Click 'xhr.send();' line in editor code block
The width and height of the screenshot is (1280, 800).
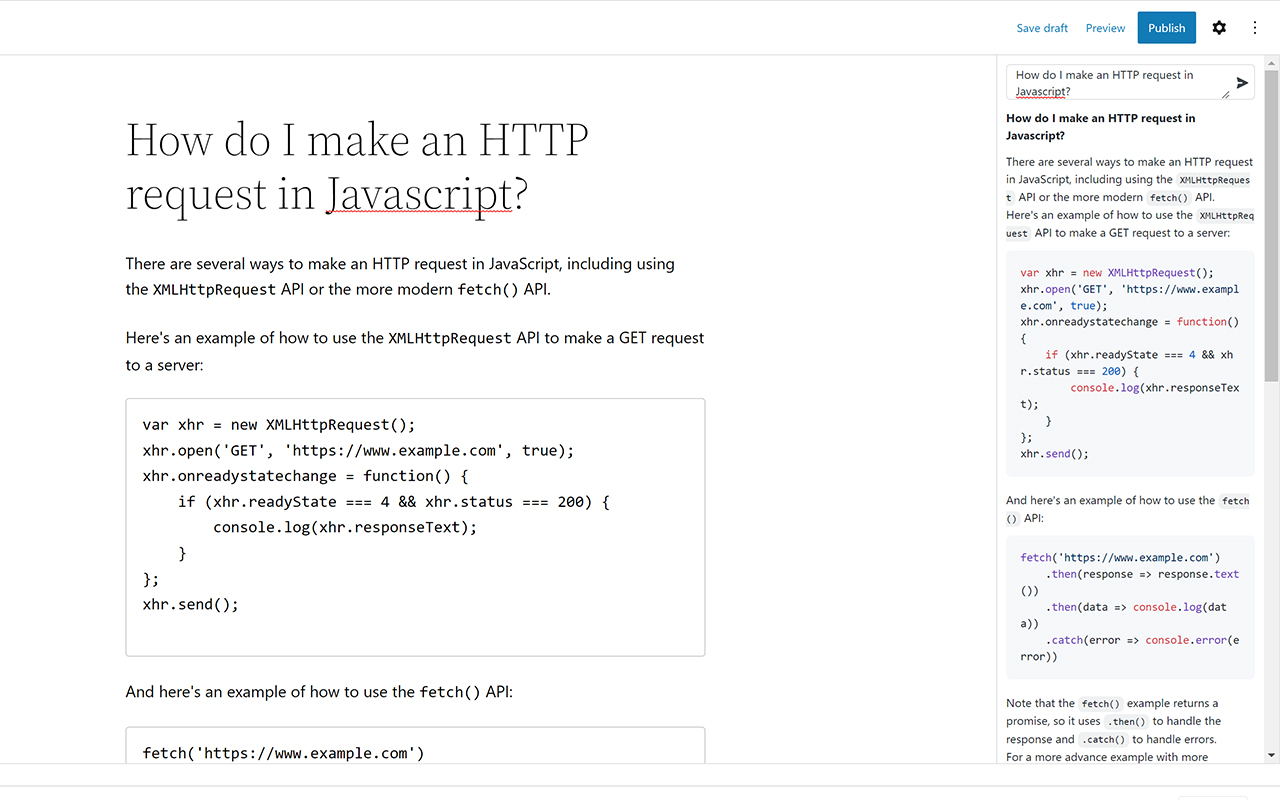[191, 604]
